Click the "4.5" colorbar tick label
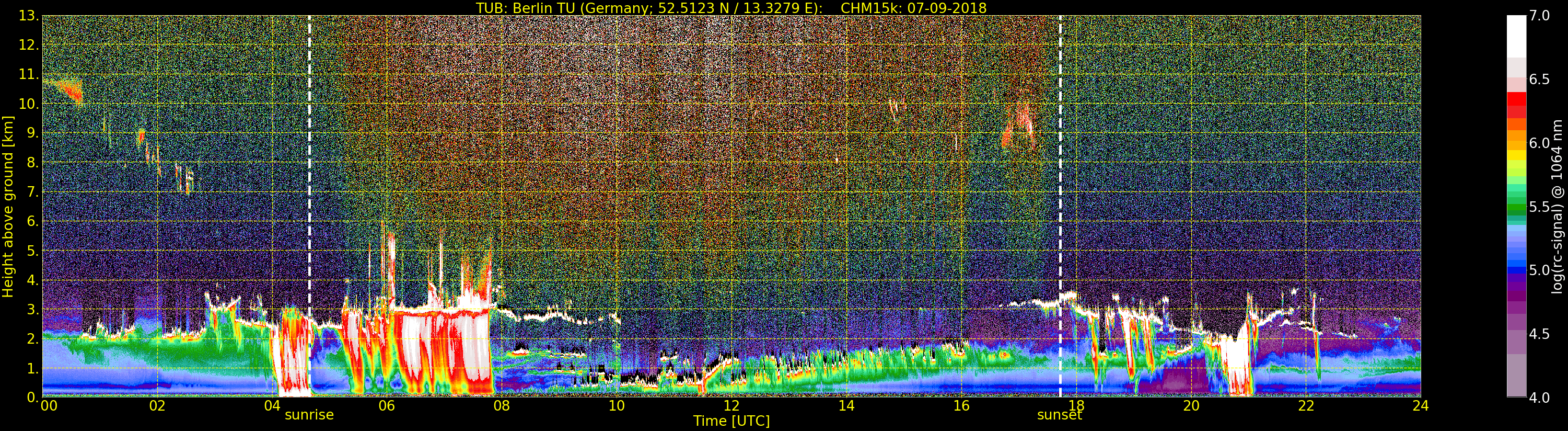 pos(1539,334)
